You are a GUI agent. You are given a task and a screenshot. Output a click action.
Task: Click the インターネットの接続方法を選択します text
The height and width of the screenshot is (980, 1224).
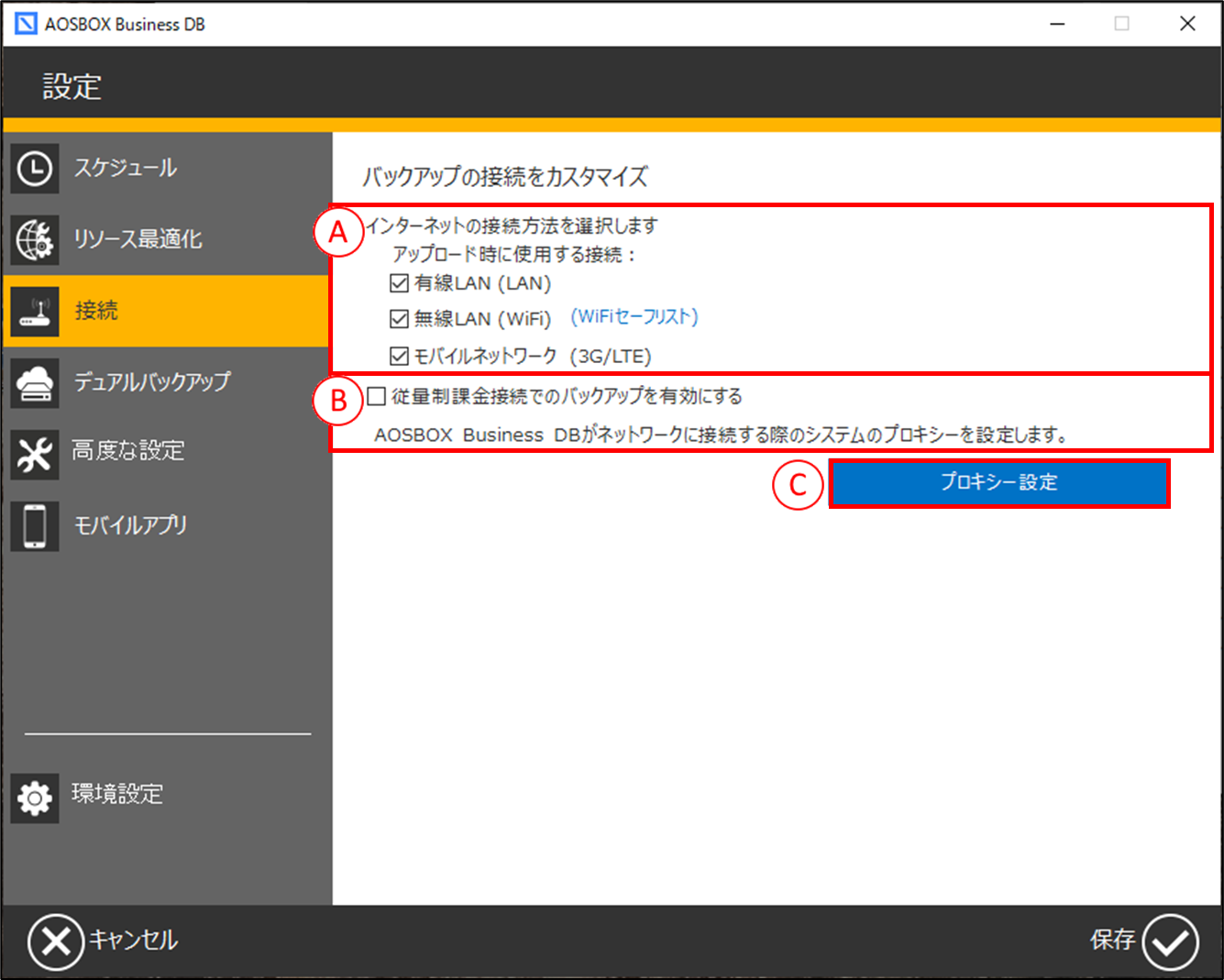512,226
